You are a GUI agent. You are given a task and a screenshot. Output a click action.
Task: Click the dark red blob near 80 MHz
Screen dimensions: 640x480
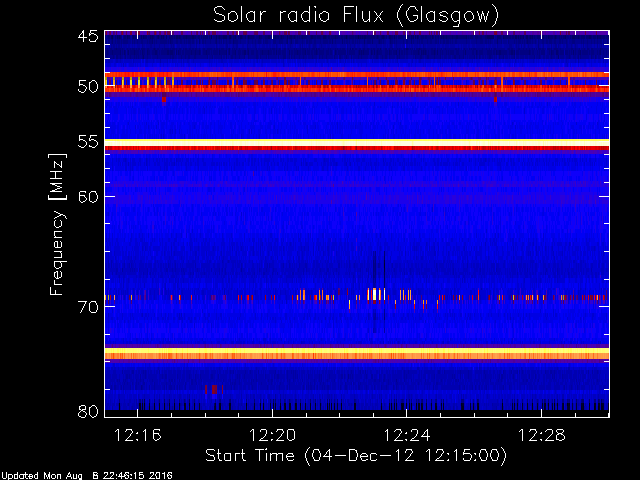[x=214, y=389]
